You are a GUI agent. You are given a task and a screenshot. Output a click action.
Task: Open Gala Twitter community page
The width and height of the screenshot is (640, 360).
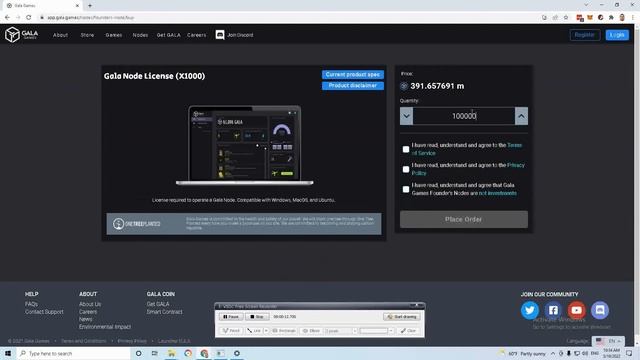coord(529,310)
